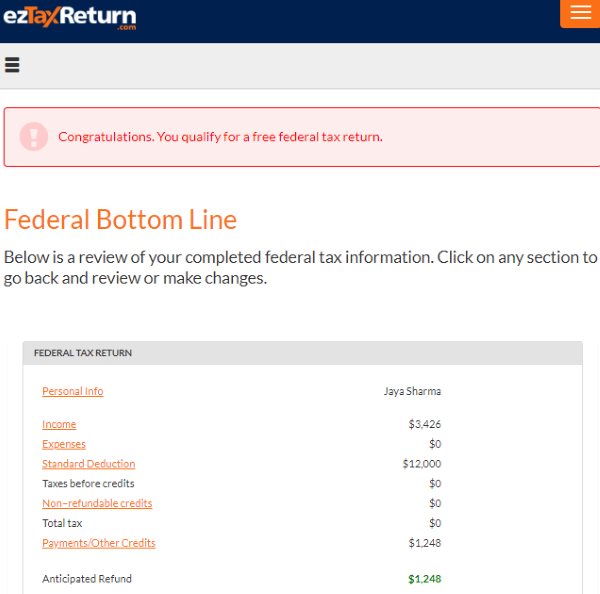The height and width of the screenshot is (594, 600).
Task: Click the ezTaxReturn logo
Action: click(70, 17)
